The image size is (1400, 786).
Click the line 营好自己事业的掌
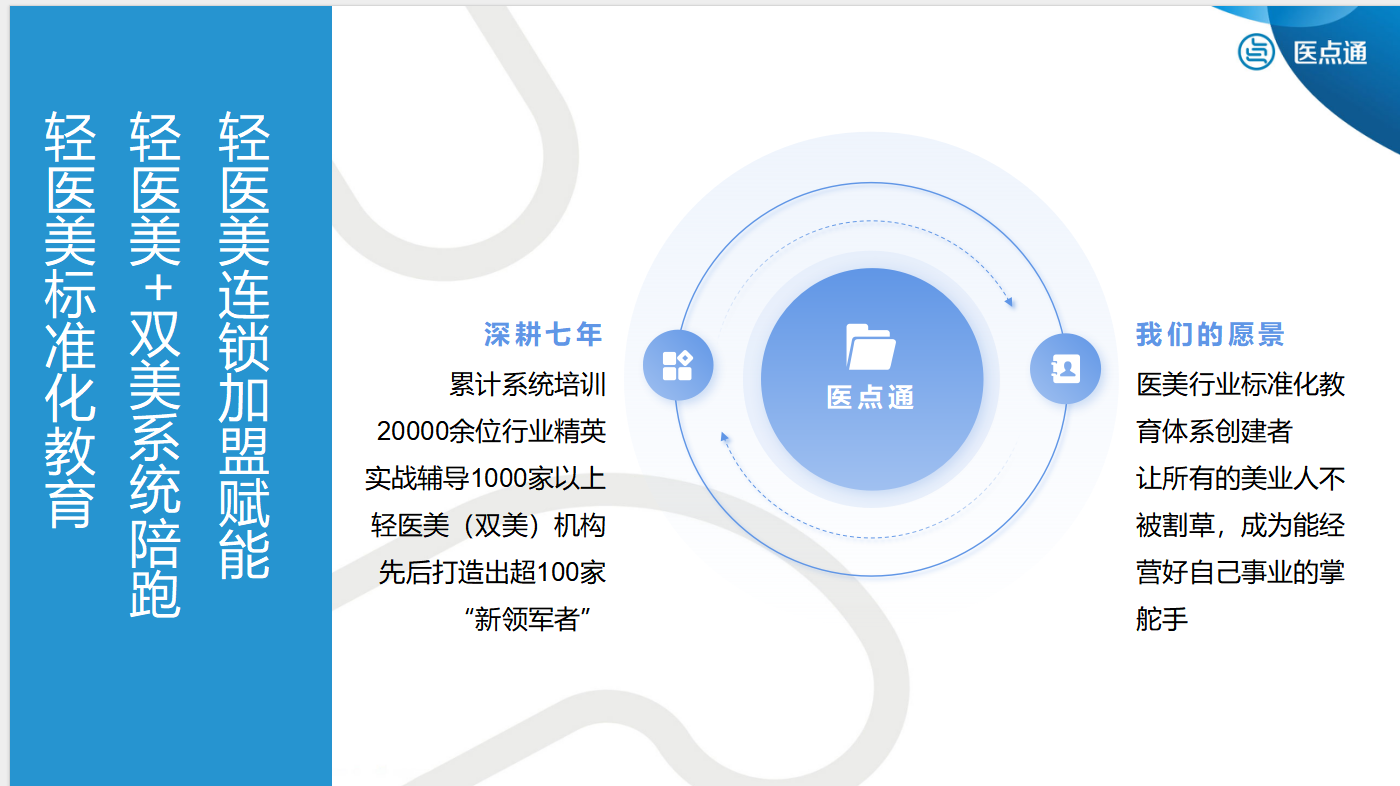point(1240,572)
